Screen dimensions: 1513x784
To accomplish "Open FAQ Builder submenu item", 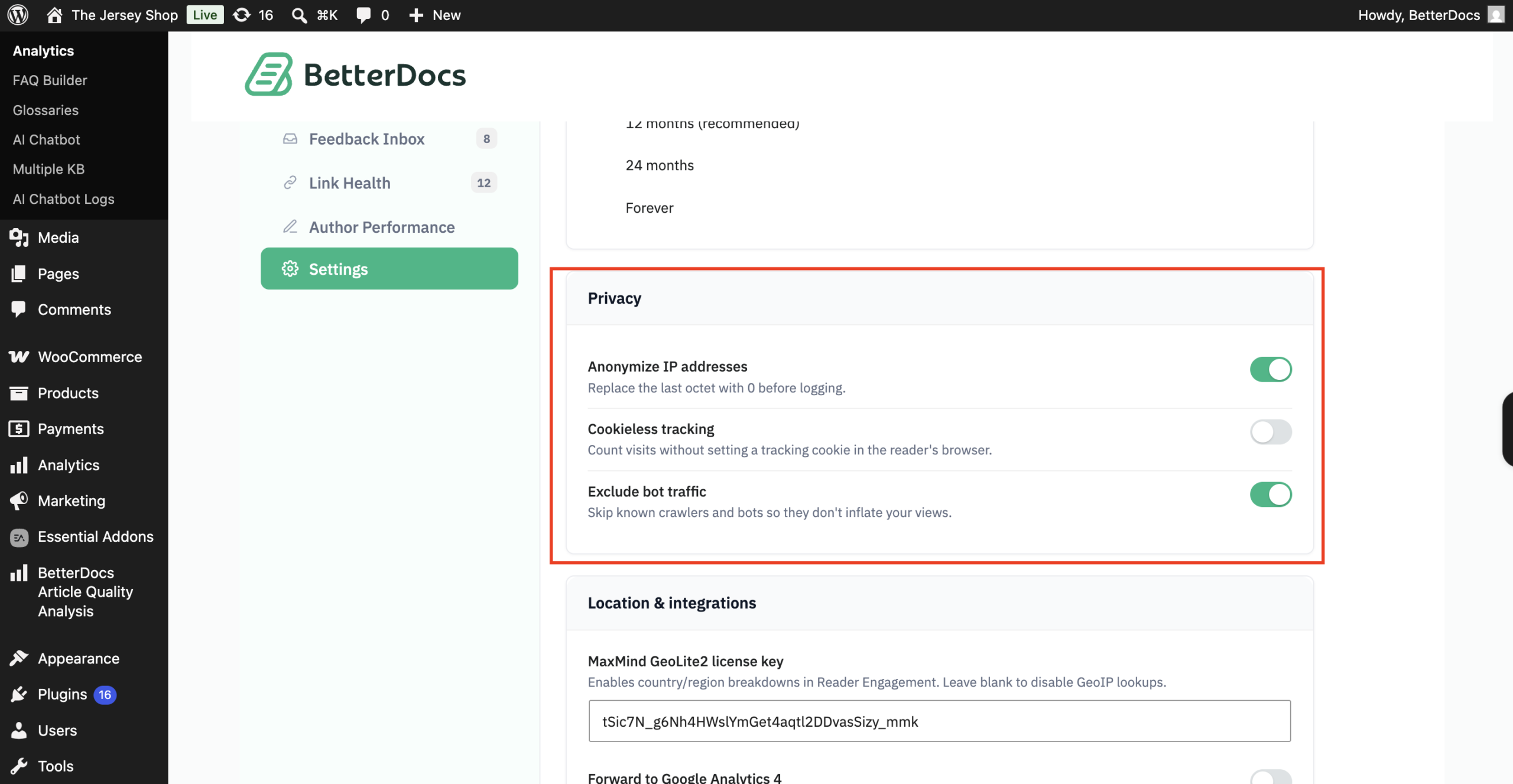I will pyautogui.click(x=50, y=80).
